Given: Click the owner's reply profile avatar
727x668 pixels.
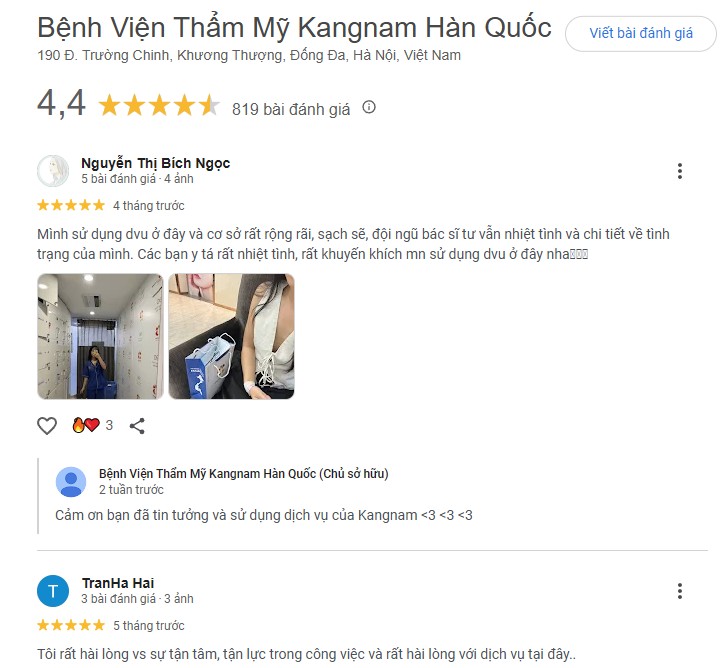Looking at the screenshot, I should pos(71,482).
